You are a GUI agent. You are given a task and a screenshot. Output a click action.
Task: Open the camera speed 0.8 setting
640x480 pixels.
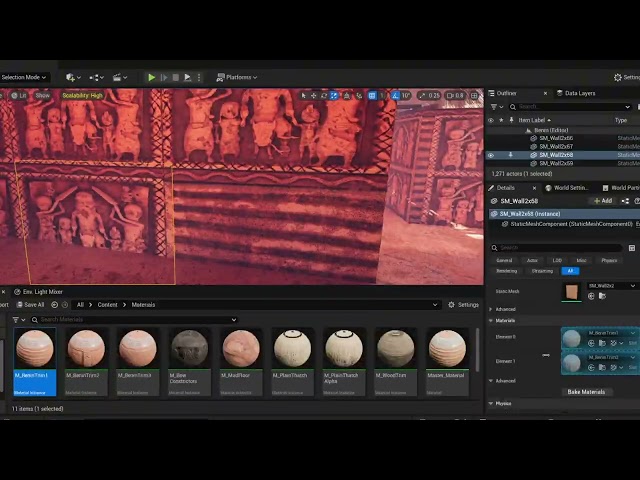click(x=455, y=96)
